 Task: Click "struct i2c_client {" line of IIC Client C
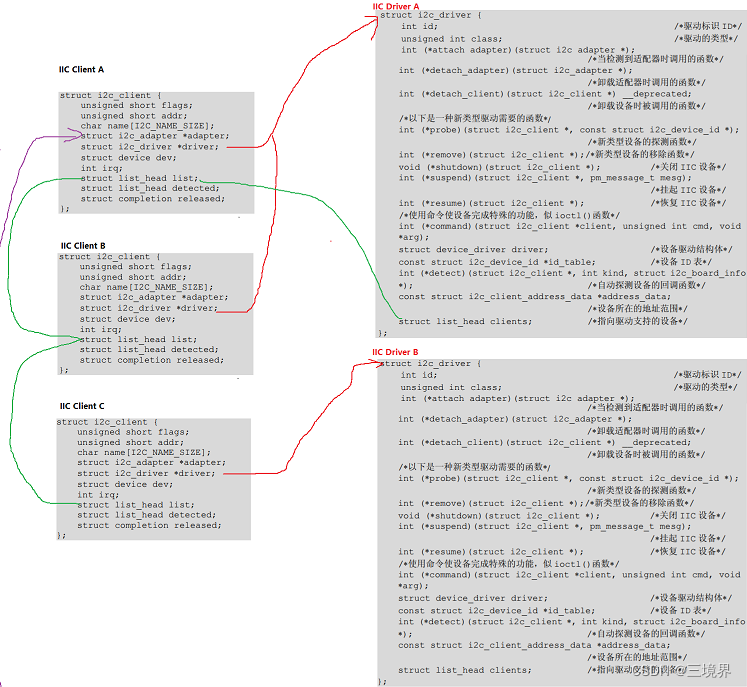pos(108,422)
